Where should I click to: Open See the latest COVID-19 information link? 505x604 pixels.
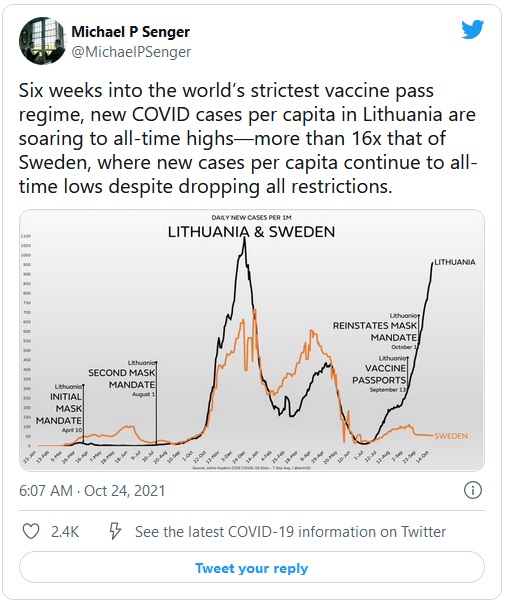tap(290, 532)
